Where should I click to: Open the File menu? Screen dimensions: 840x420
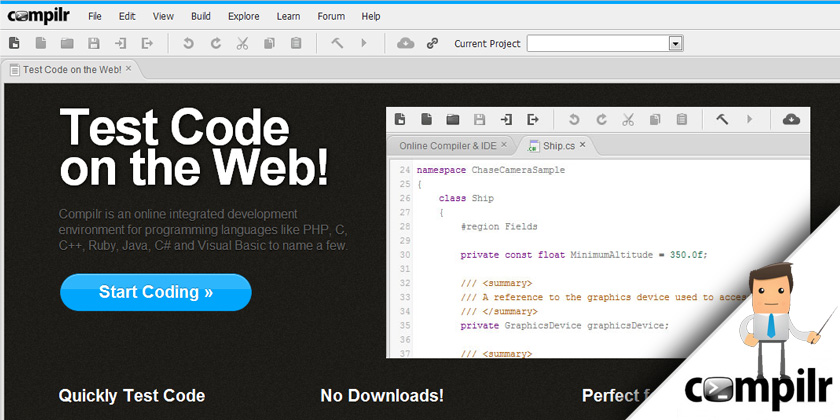[x=95, y=16]
